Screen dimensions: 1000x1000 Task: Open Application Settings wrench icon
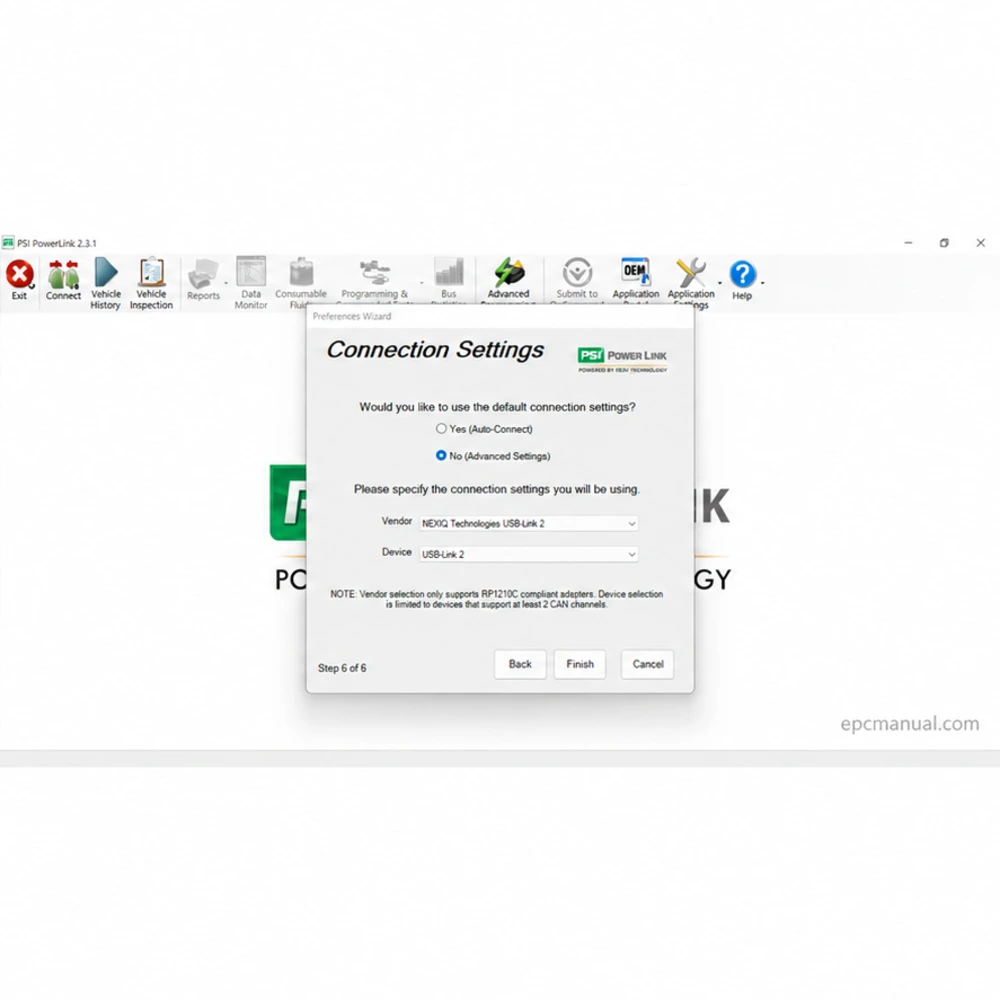(691, 273)
